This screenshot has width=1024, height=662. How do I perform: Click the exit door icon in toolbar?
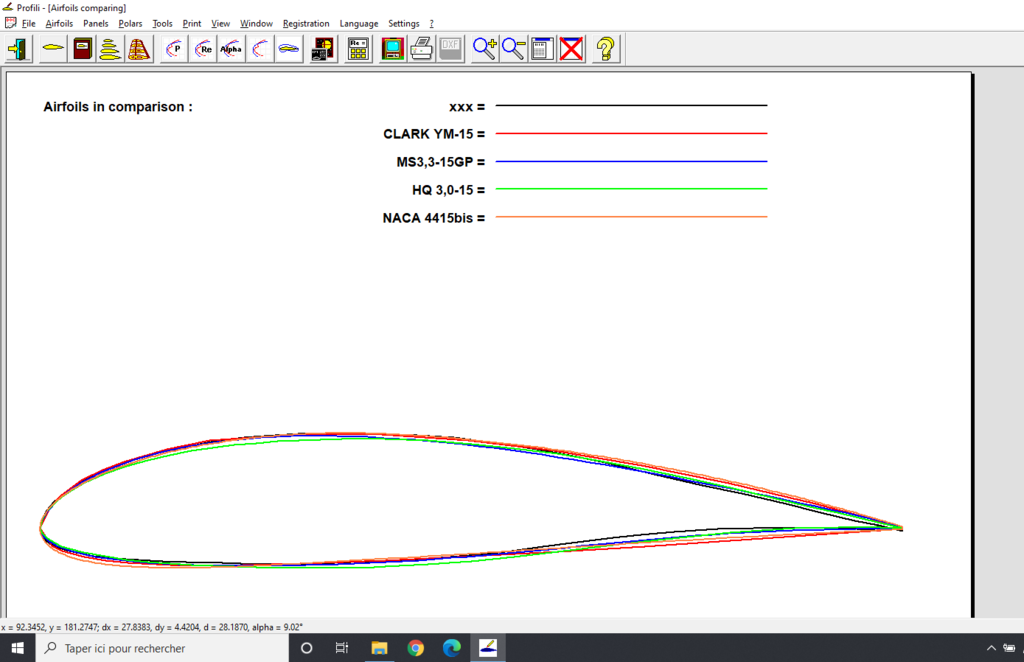click(19, 48)
